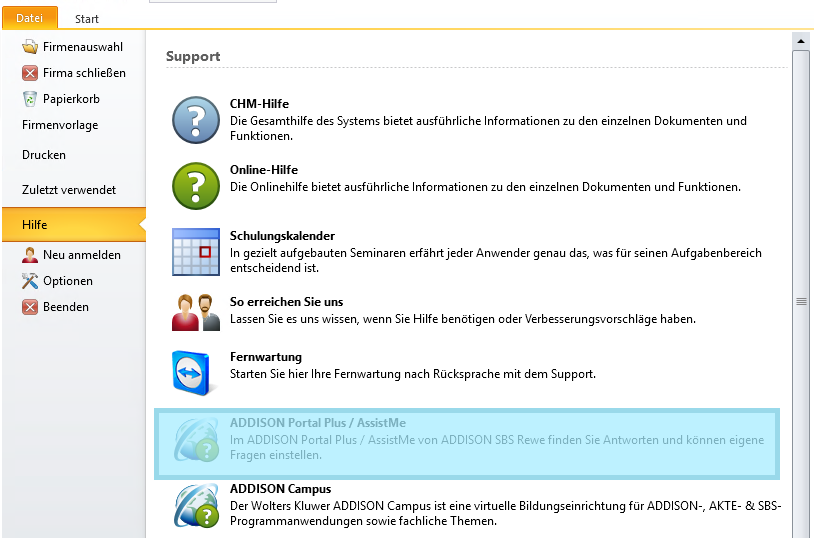Click text 'In gezielt aufgebauten Seminaren'
The width and height of the screenshot is (814, 538).
pos(318,253)
